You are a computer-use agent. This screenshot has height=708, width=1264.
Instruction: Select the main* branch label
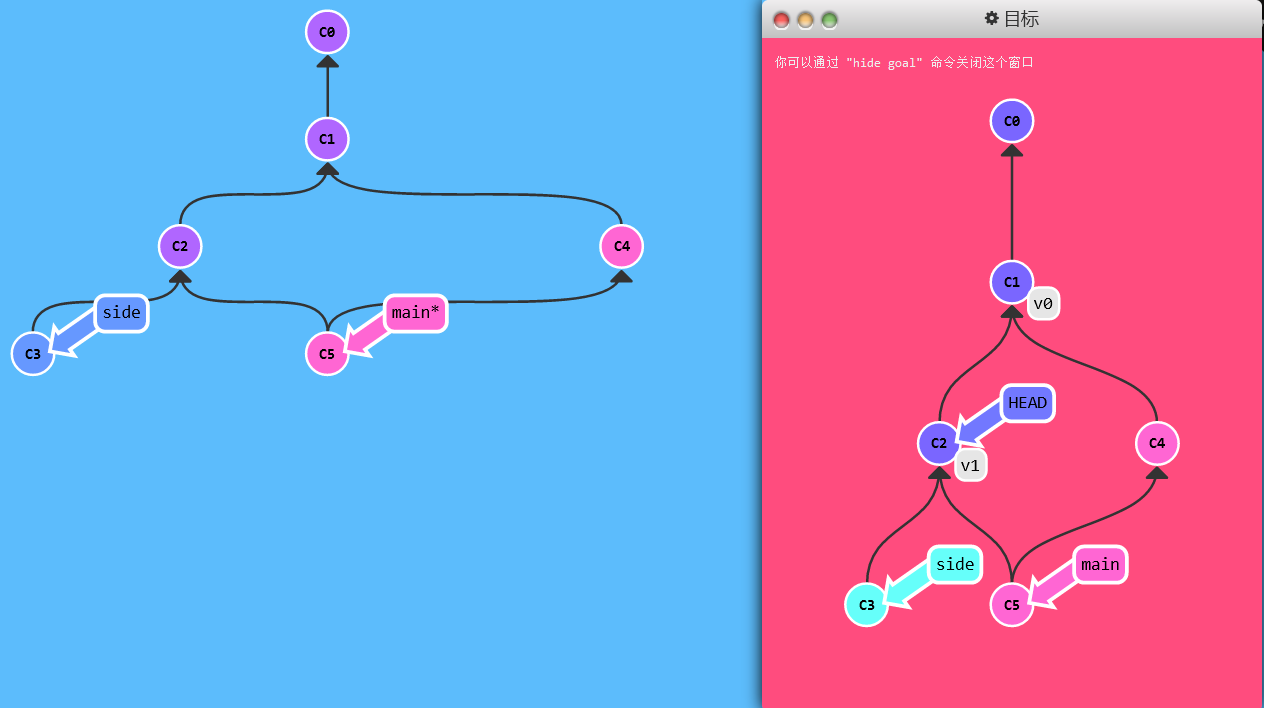click(x=415, y=313)
